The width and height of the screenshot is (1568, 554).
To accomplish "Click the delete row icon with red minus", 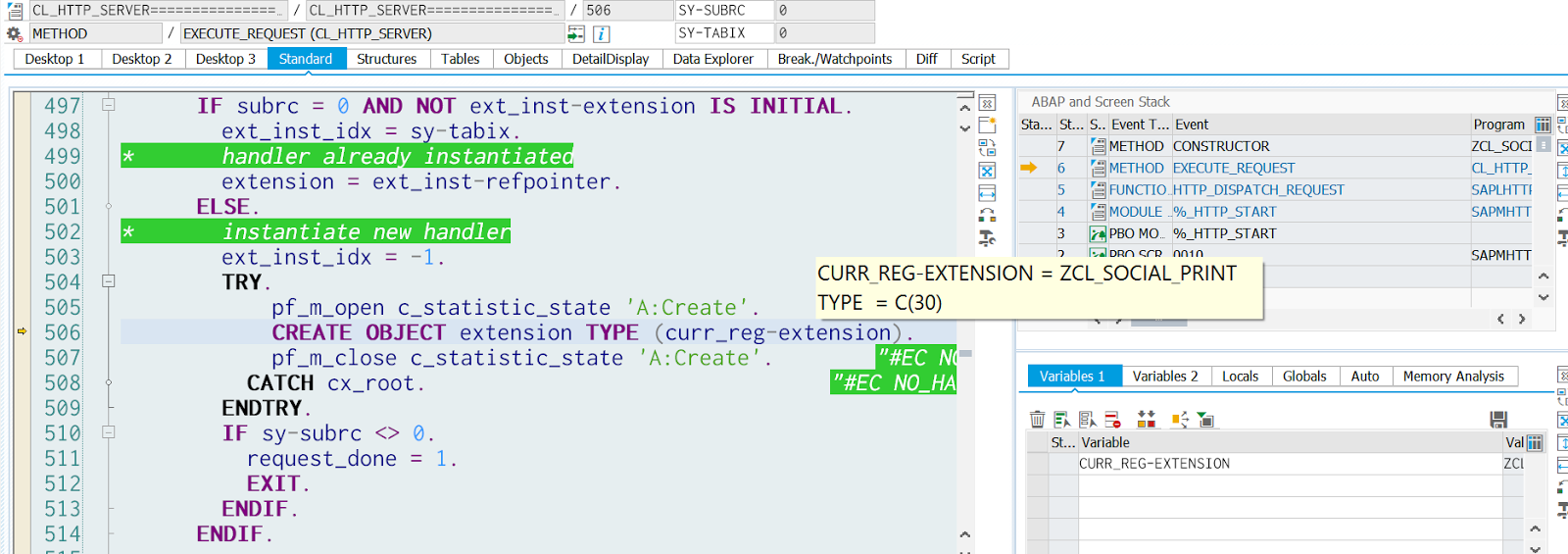I will (x=1112, y=420).
